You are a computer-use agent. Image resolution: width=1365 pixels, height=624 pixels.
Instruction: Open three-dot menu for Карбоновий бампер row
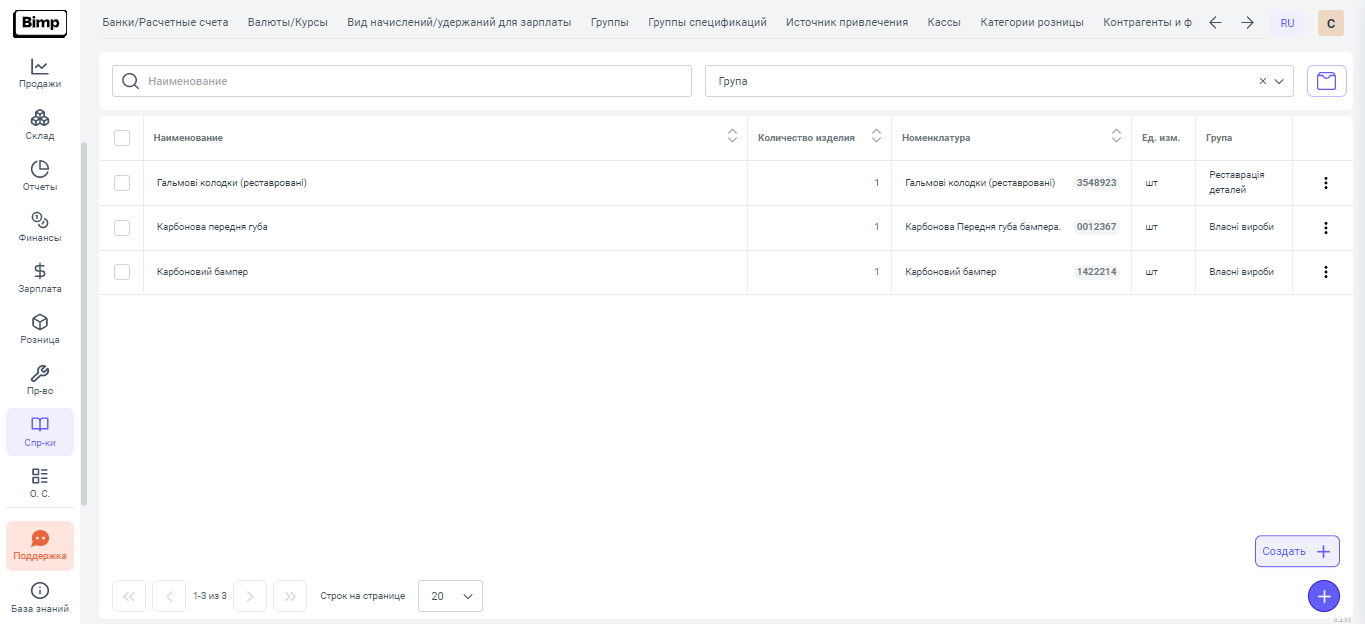click(1326, 272)
